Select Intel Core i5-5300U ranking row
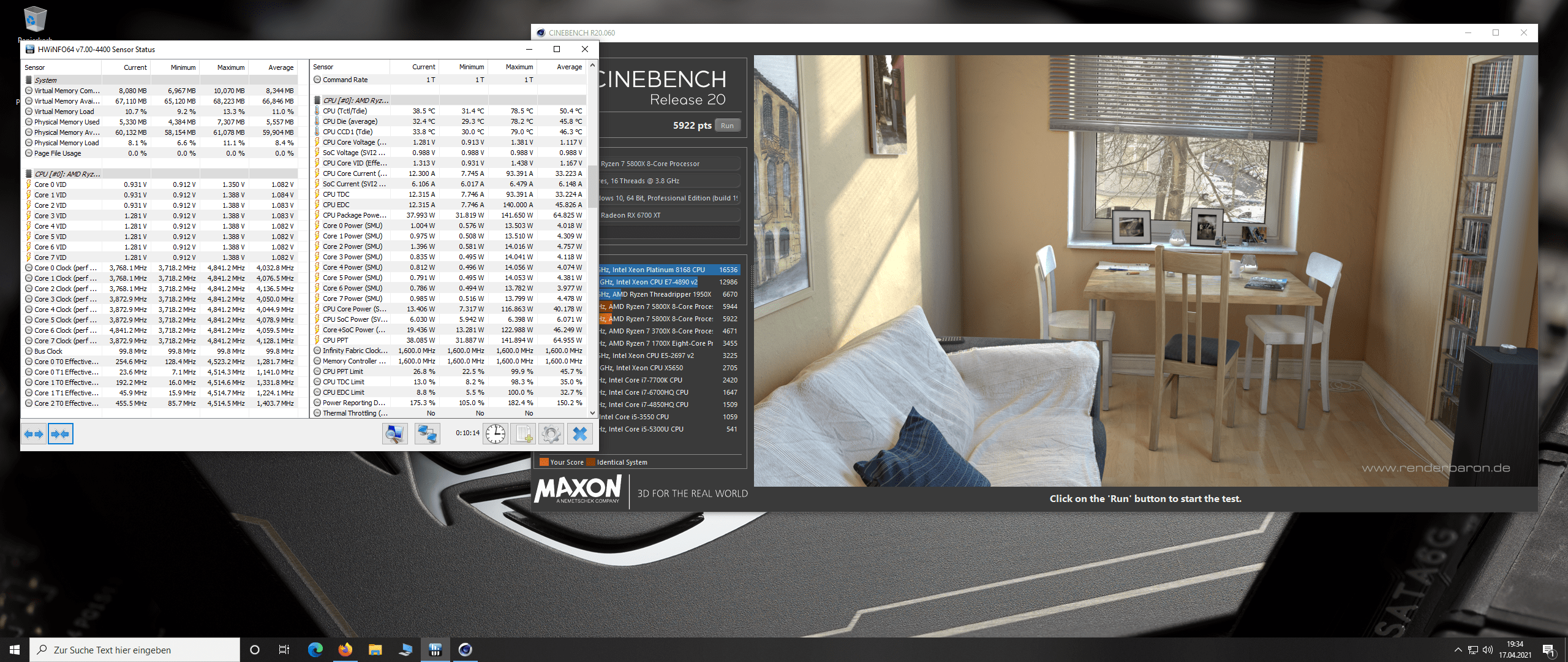The height and width of the screenshot is (662, 1568). pyautogui.click(x=669, y=429)
